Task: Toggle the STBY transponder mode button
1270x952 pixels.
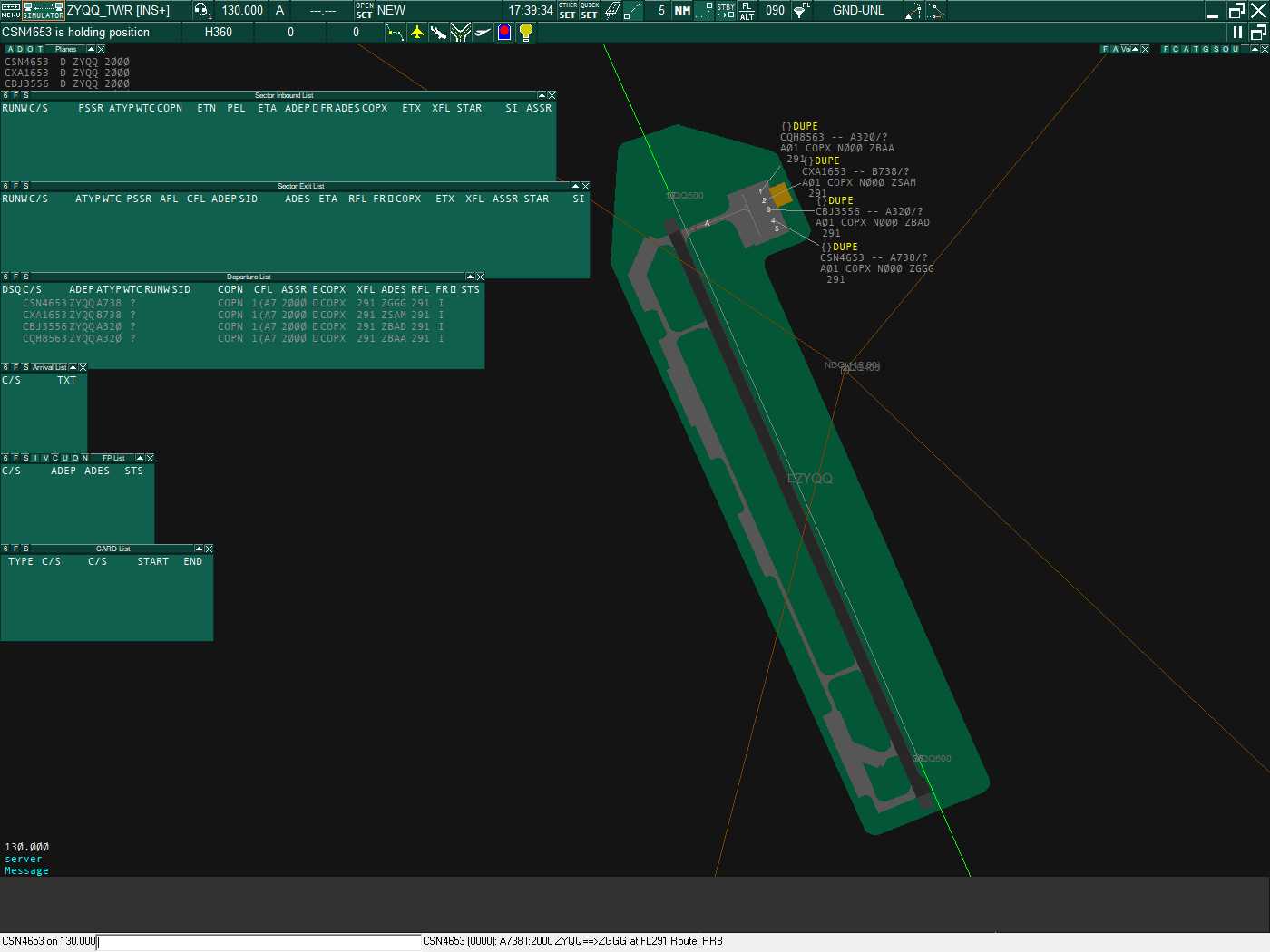Action: coord(726,10)
